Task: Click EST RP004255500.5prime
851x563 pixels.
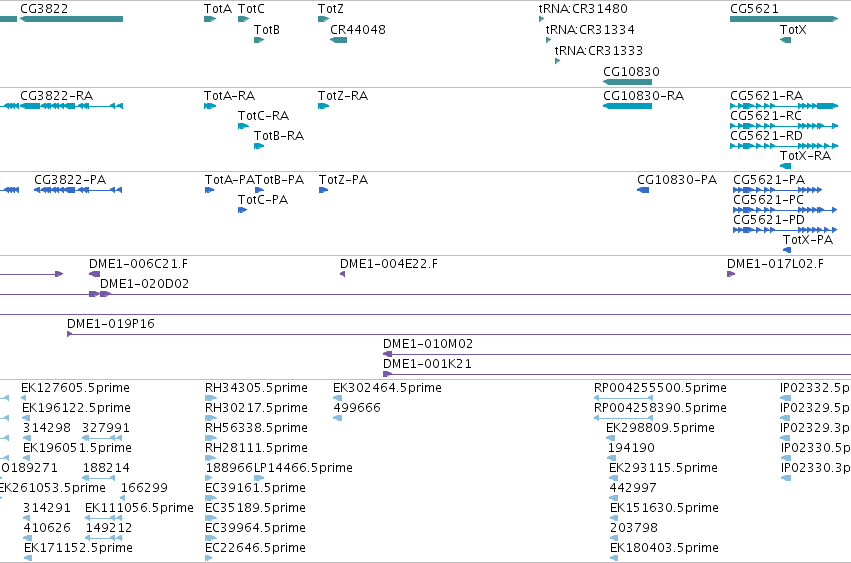Action: (623, 398)
